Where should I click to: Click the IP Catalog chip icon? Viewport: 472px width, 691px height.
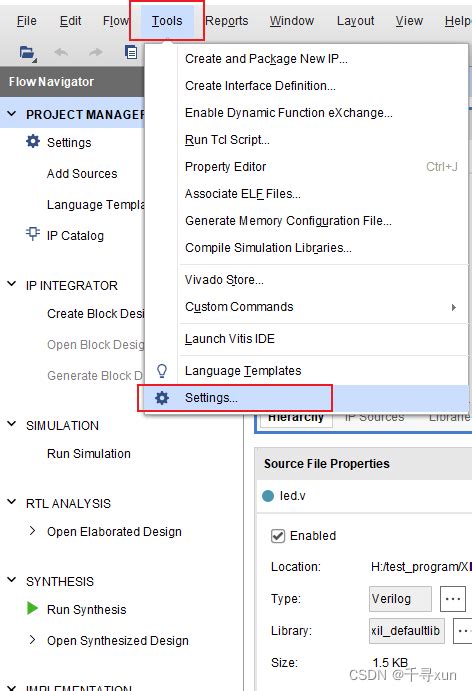(x=33, y=234)
